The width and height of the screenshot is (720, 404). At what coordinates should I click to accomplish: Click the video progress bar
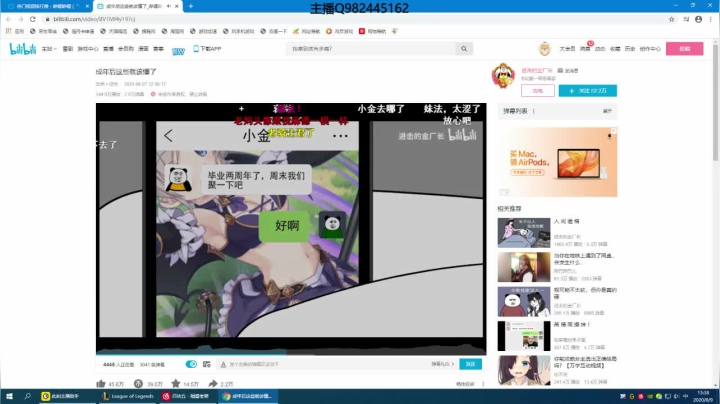click(291, 354)
